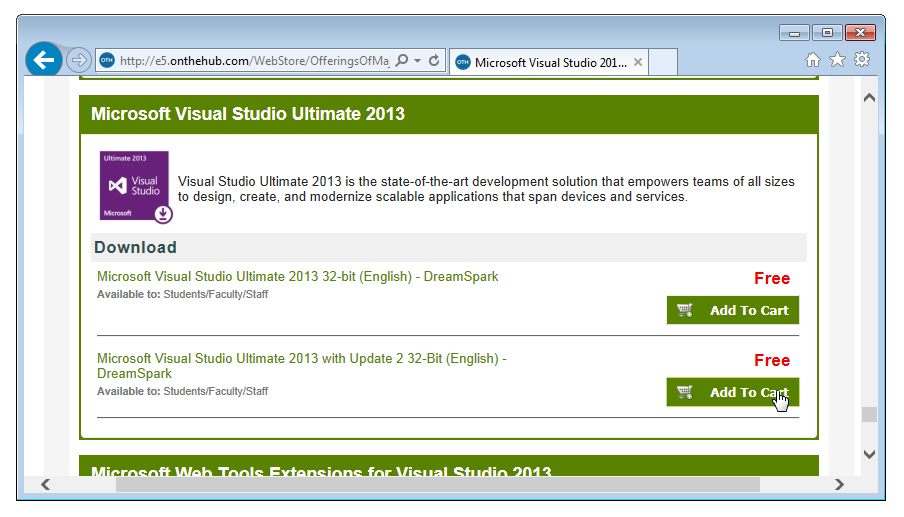Click the horizontal scrollbar thumb

tap(438, 484)
